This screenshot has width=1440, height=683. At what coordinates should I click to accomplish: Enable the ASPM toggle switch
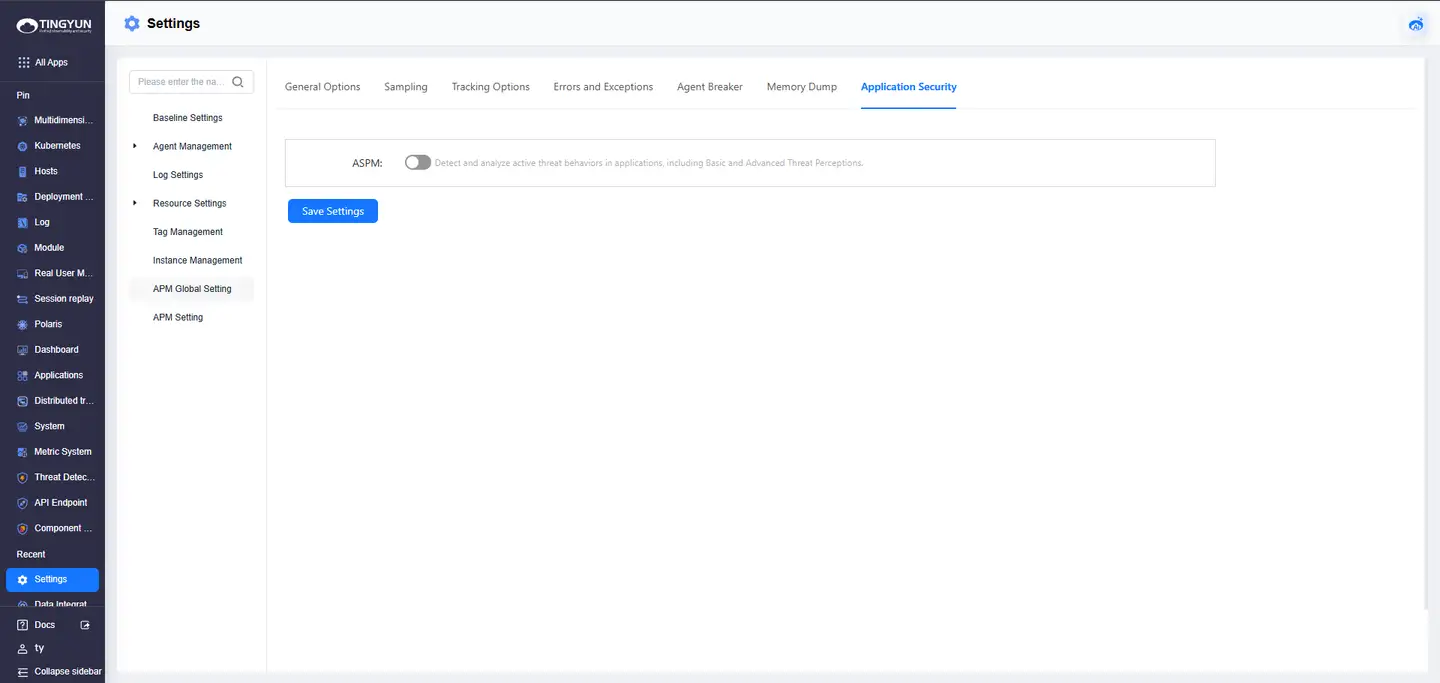click(x=417, y=163)
